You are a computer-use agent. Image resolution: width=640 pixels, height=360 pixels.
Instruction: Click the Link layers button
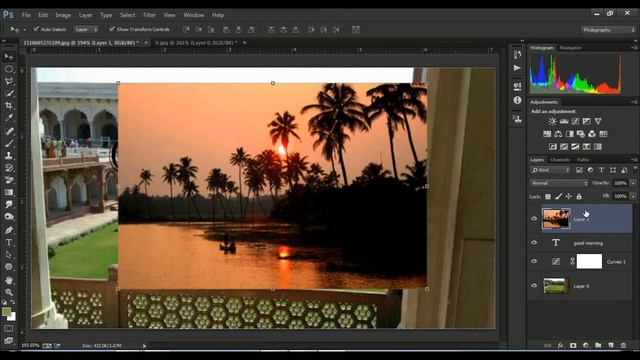(548, 345)
